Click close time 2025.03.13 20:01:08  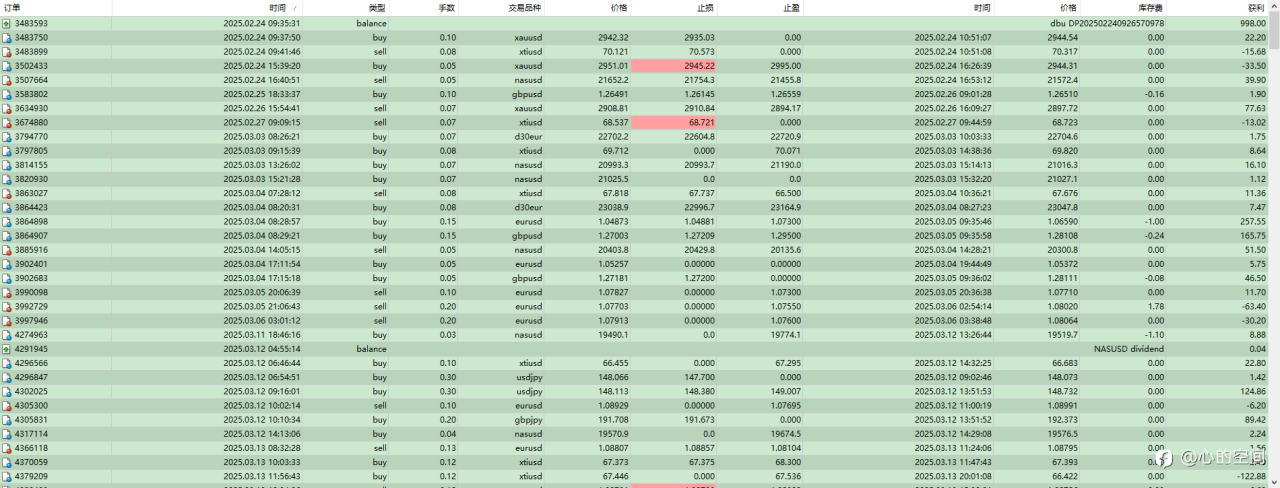click(954, 477)
